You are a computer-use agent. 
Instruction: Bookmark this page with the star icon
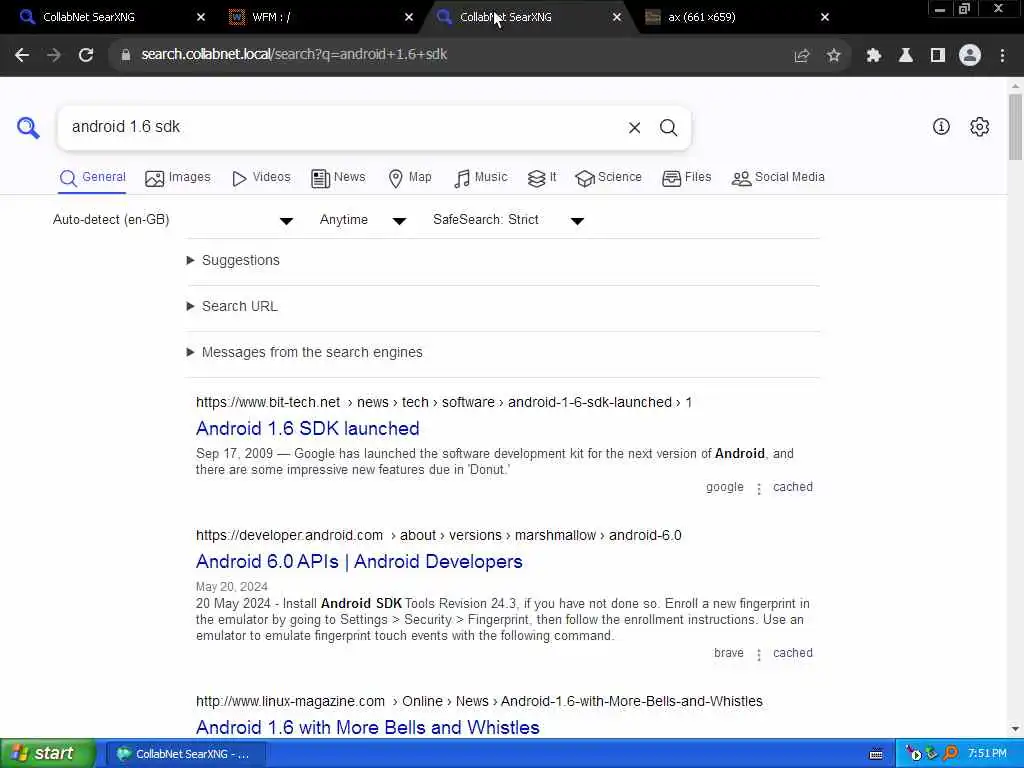tap(833, 56)
